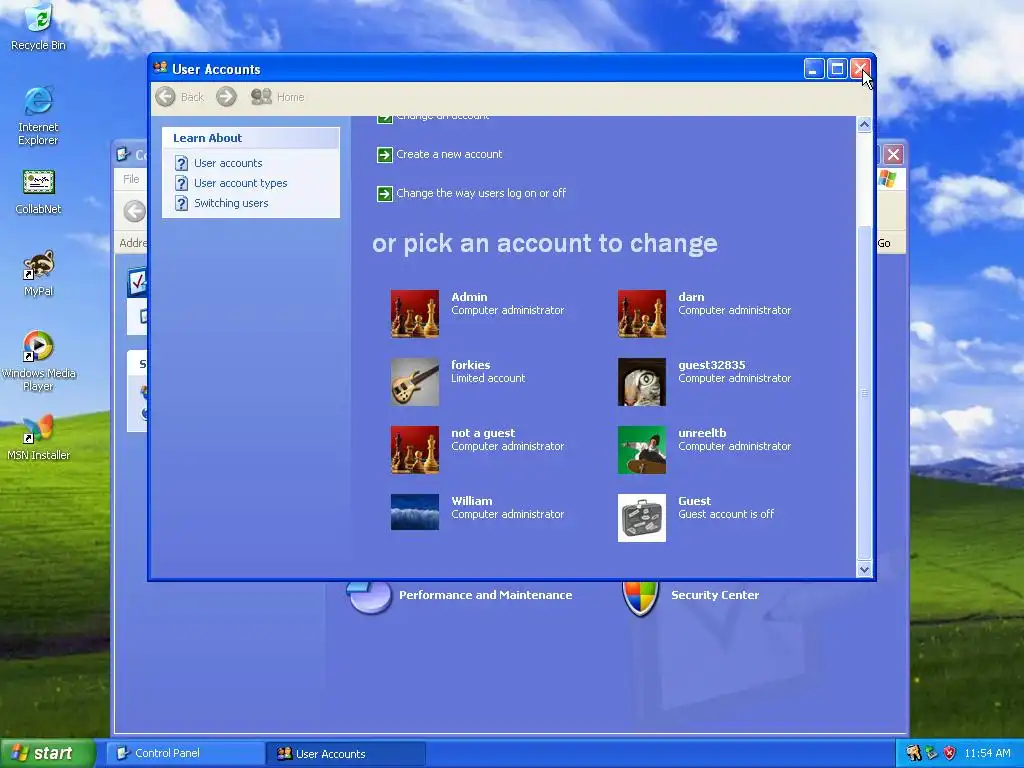The height and width of the screenshot is (768, 1024).
Task: Open the CollabNet desktop shortcut
Action: pos(38,191)
